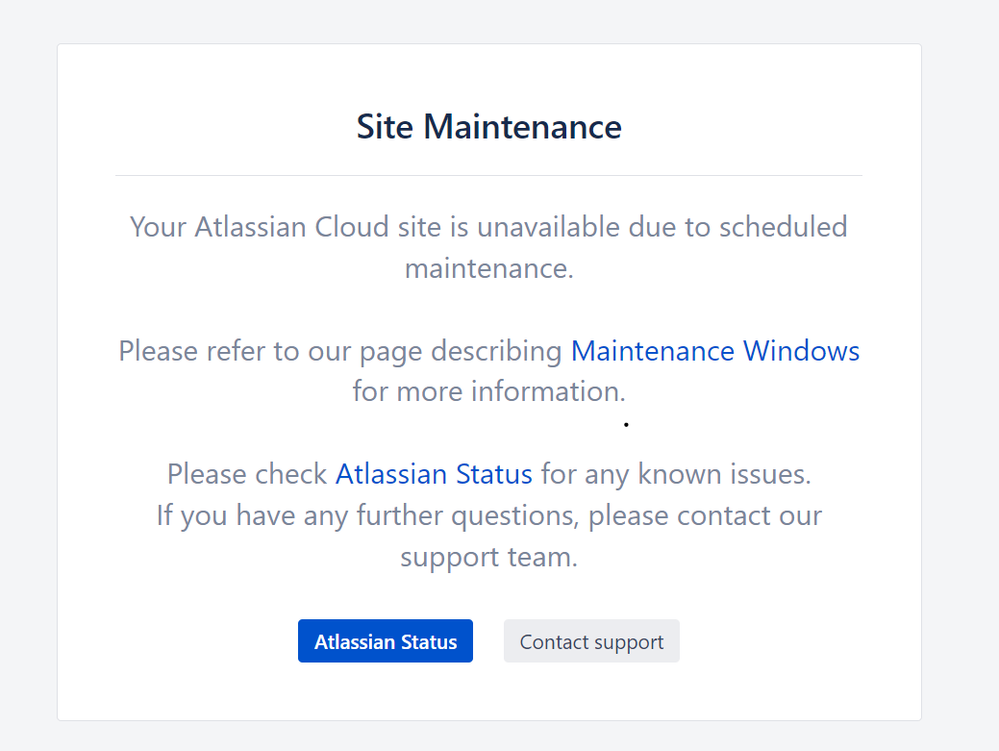The image size is (999, 751).
Task: Click the words 'Please check'
Action: click(x=247, y=474)
